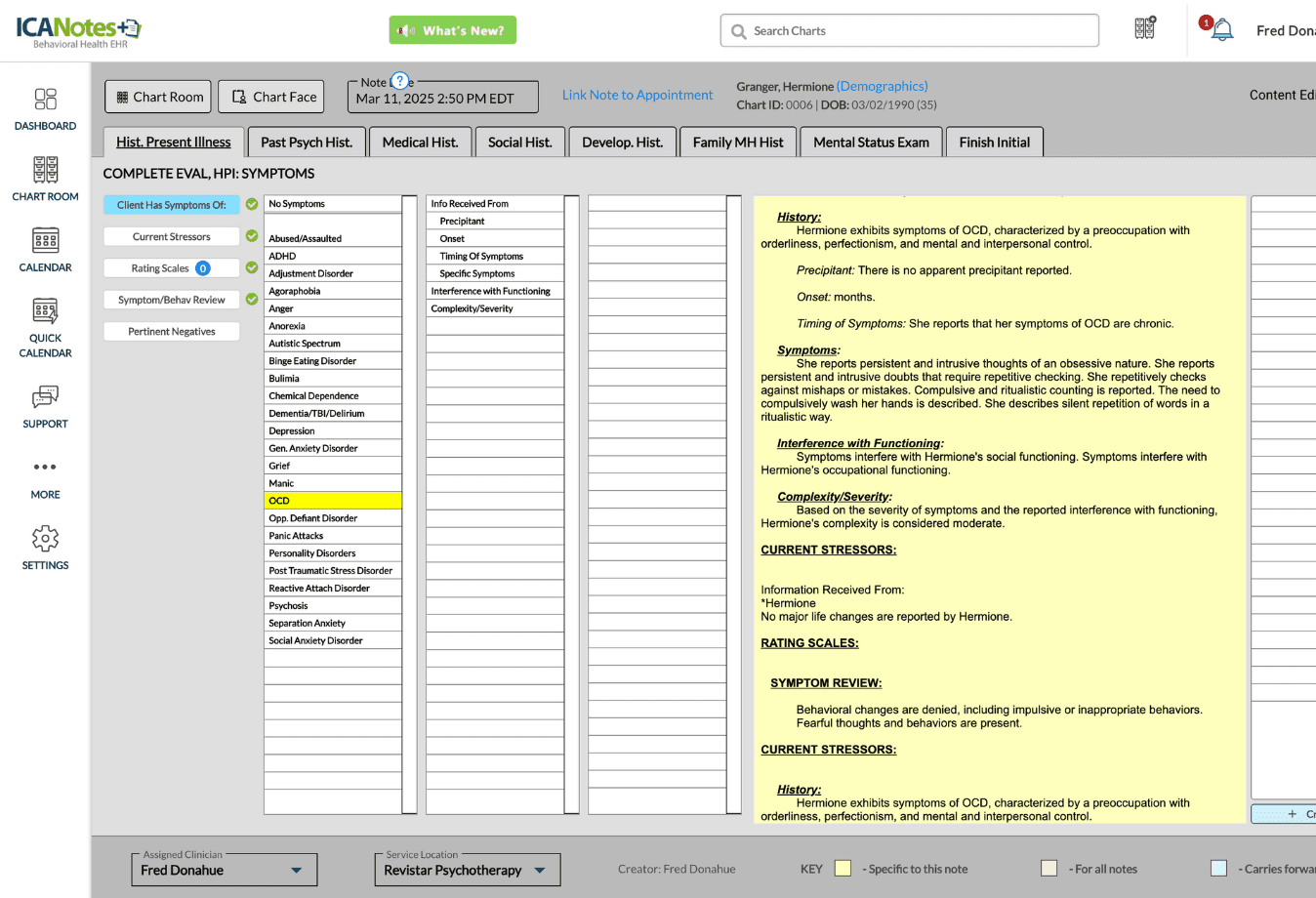
Task: Open the Calendar sidebar icon
Action: click(x=45, y=241)
